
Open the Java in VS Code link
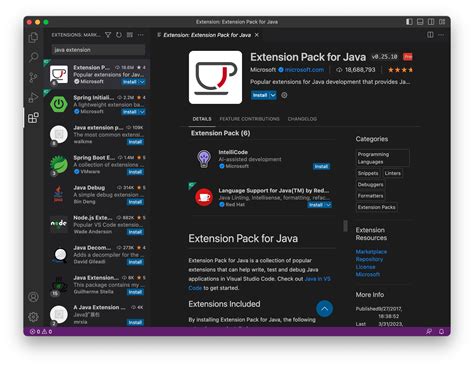[x=259, y=283]
